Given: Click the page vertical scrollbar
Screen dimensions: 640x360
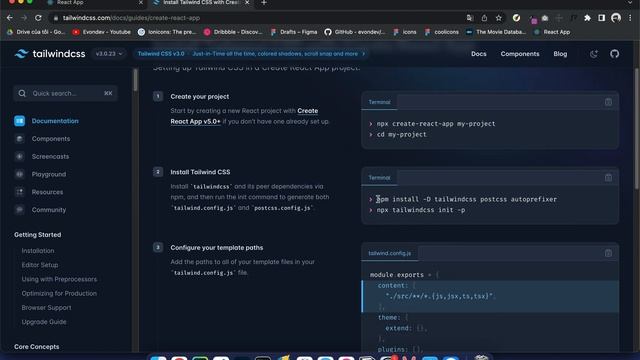Looking at the screenshot, I should tap(636, 129).
